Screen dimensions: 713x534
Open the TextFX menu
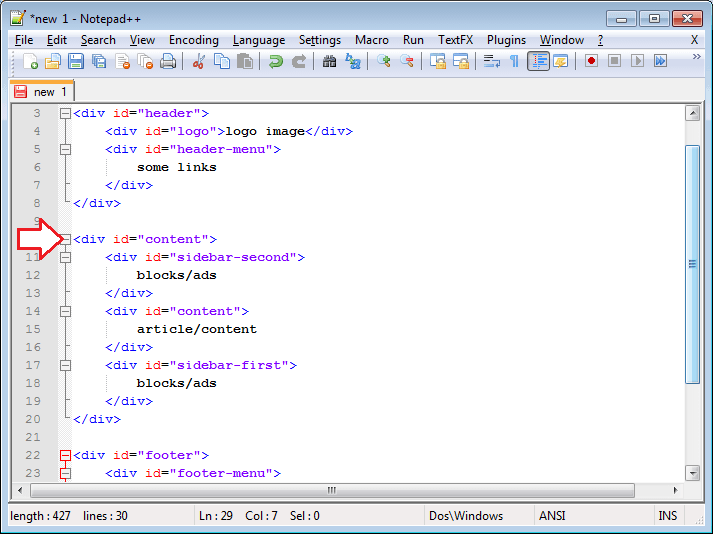[x=455, y=40]
